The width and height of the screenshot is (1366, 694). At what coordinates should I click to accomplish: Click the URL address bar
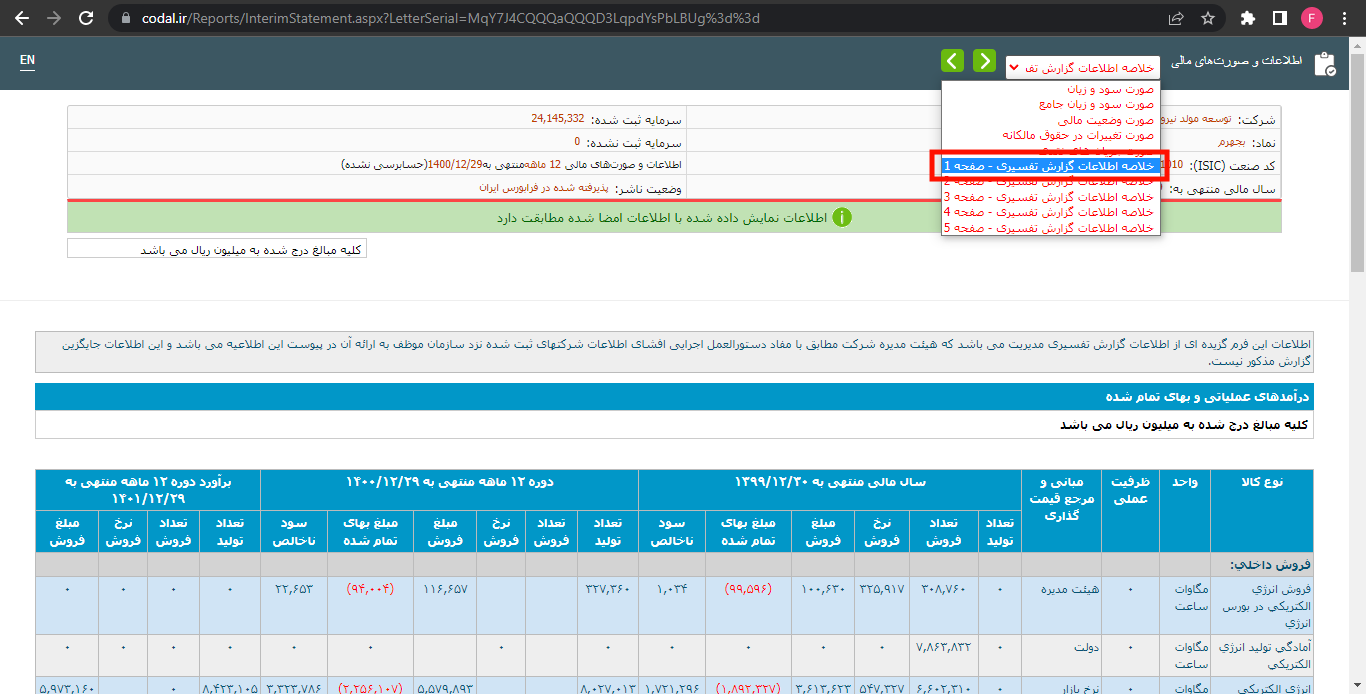click(x=600, y=18)
